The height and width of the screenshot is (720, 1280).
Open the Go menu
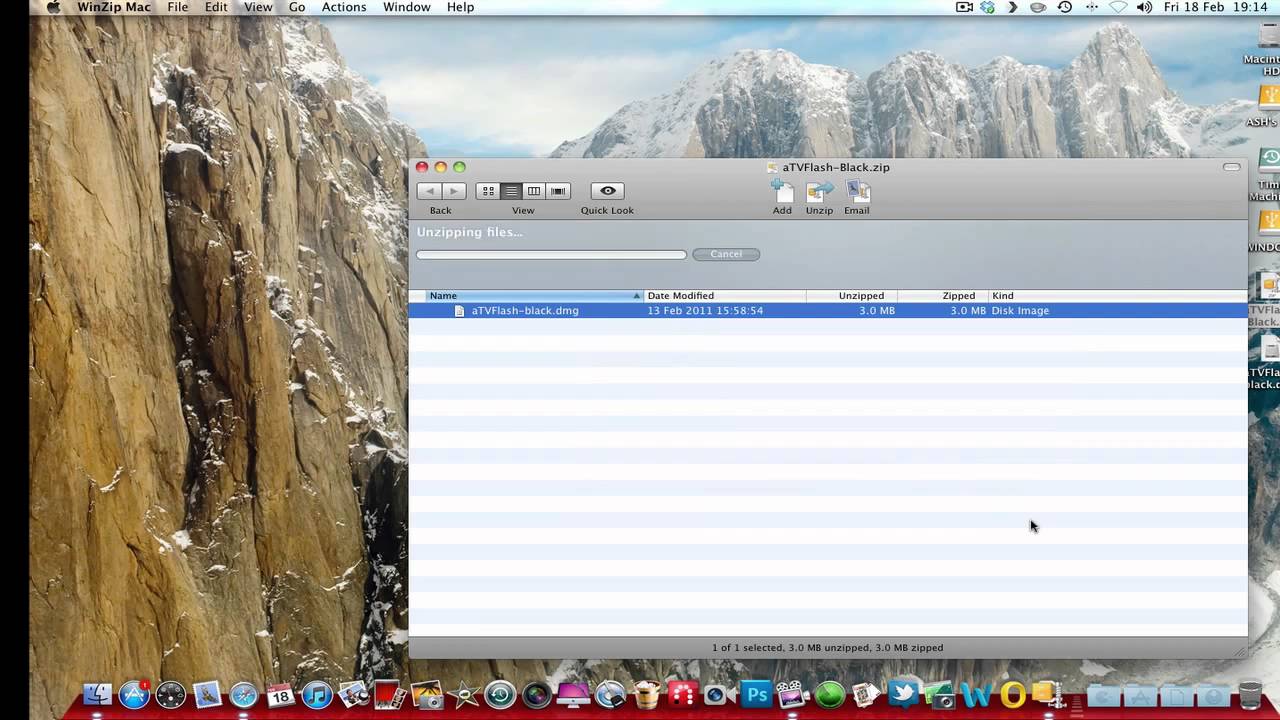[x=297, y=7]
